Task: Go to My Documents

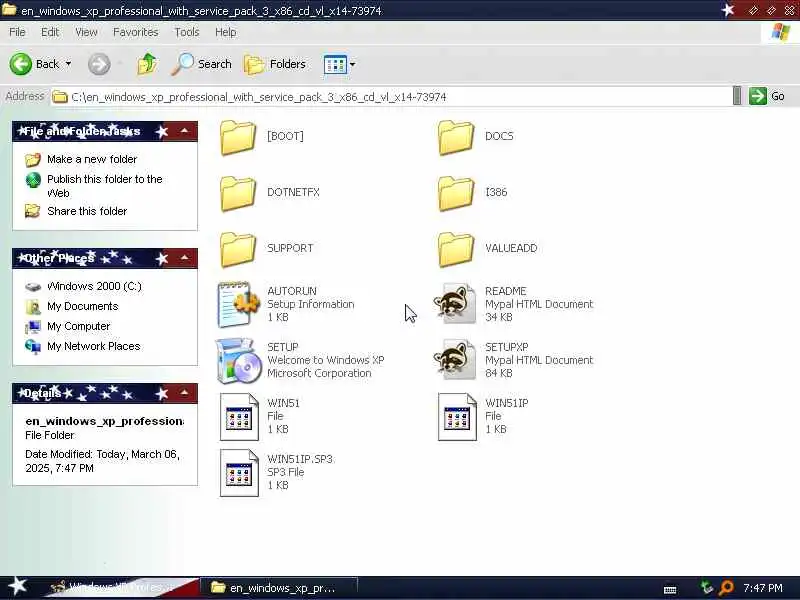Action: point(83,306)
